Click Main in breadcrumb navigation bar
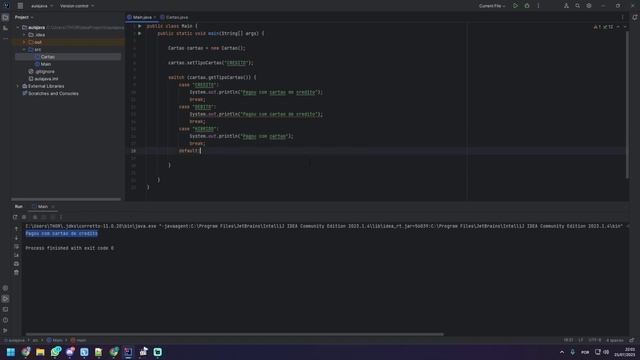 [x=55, y=340]
